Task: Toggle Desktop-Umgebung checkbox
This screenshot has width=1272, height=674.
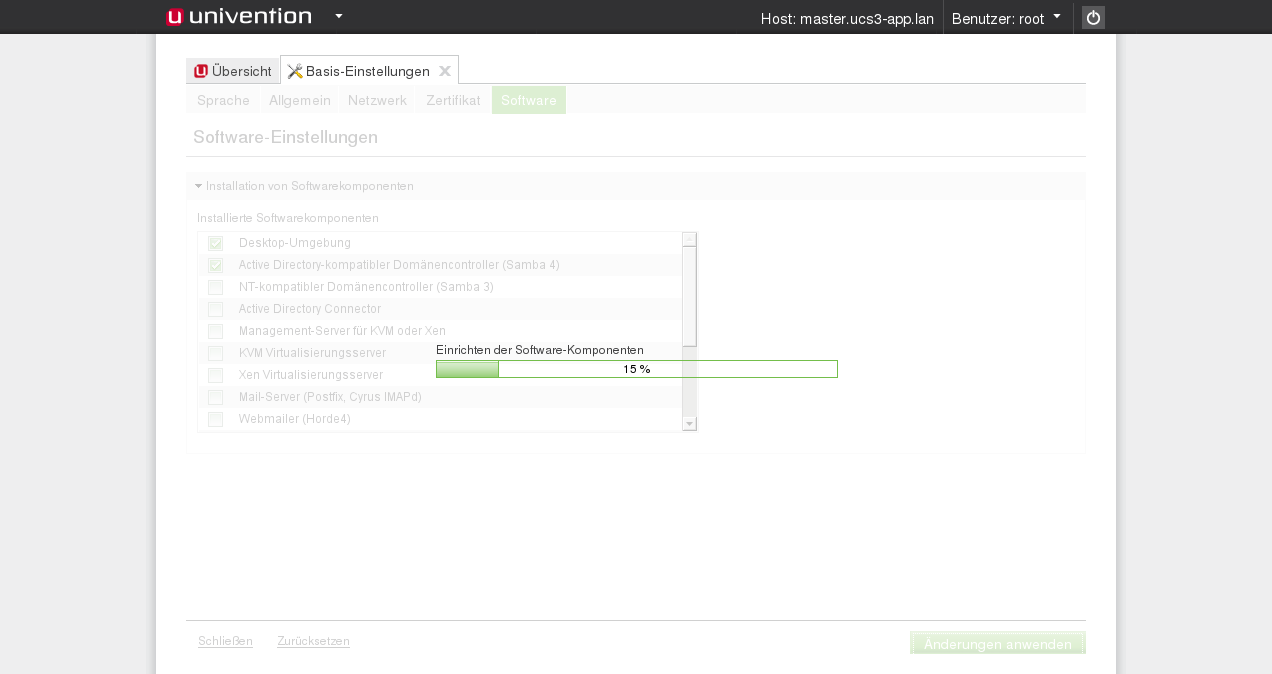Action: point(215,243)
